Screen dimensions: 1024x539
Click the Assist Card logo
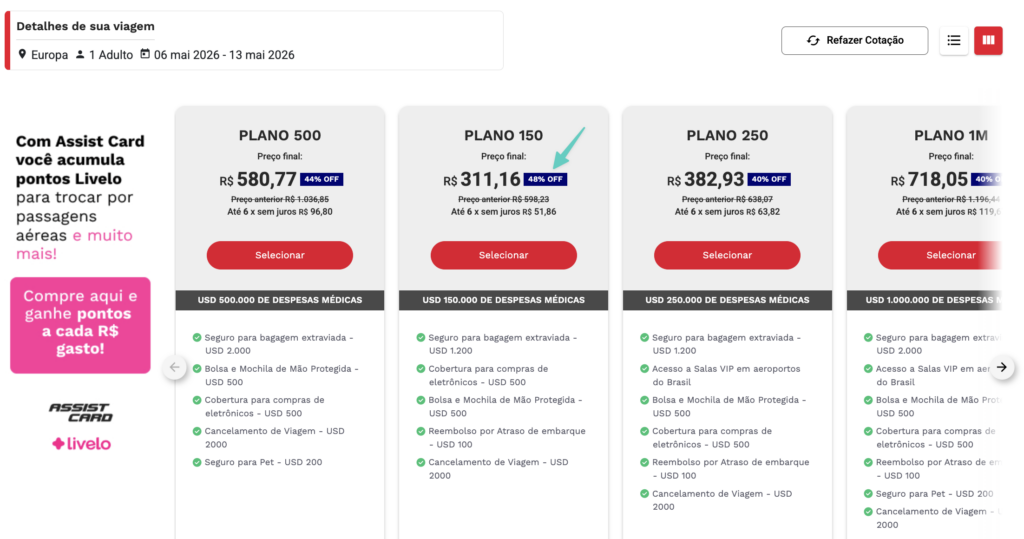[81, 412]
